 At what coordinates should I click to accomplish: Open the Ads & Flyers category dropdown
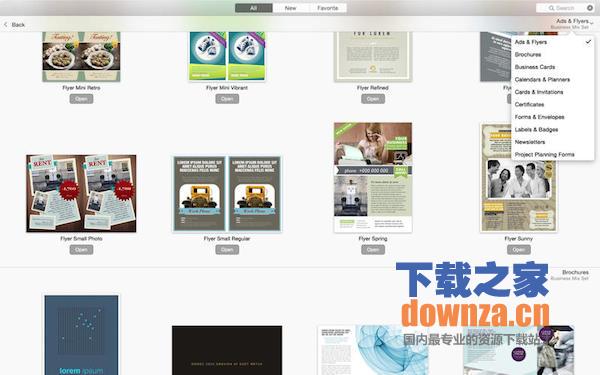coord(572,24)
